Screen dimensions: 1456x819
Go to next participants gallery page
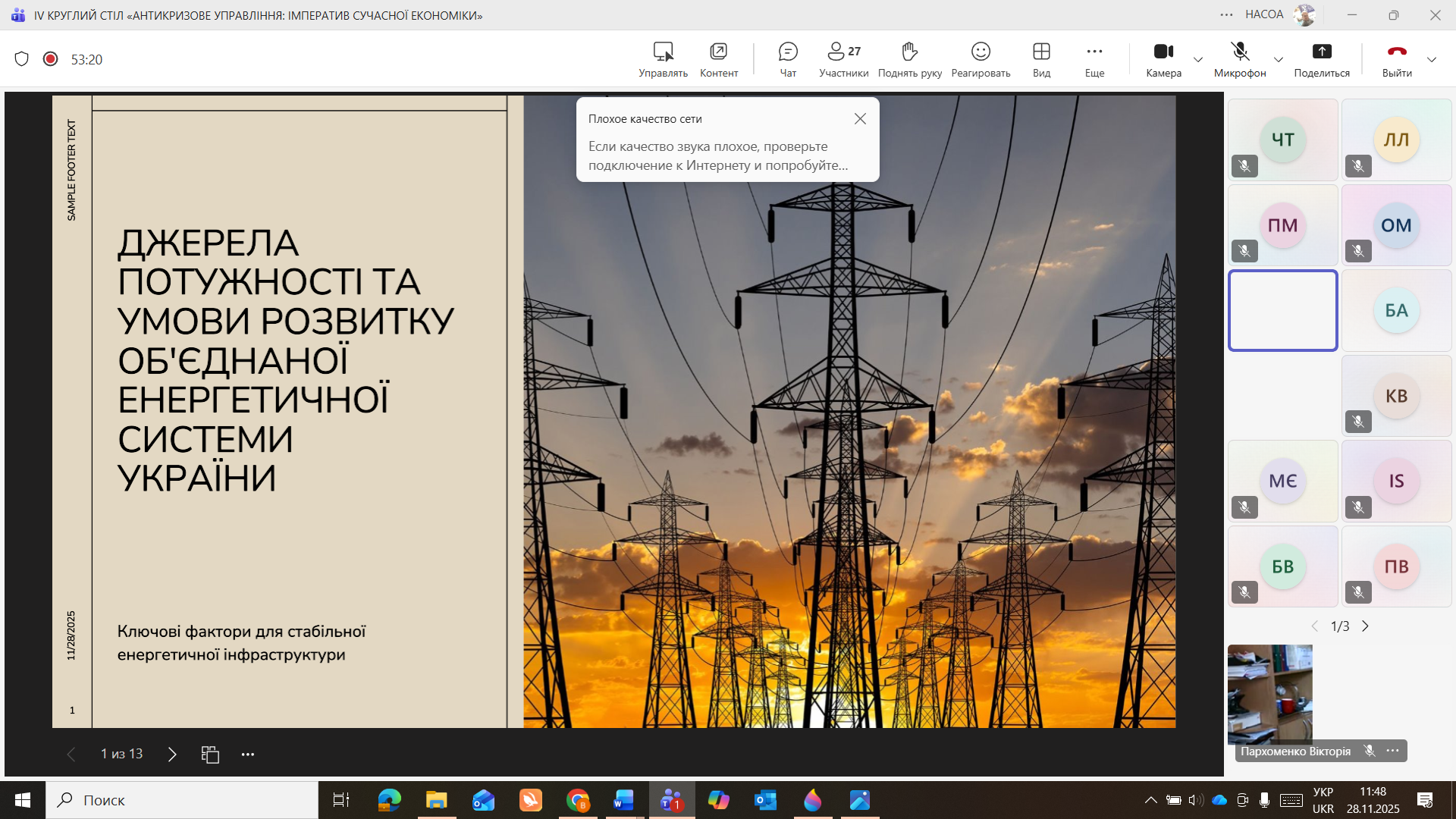point(1365,626)
